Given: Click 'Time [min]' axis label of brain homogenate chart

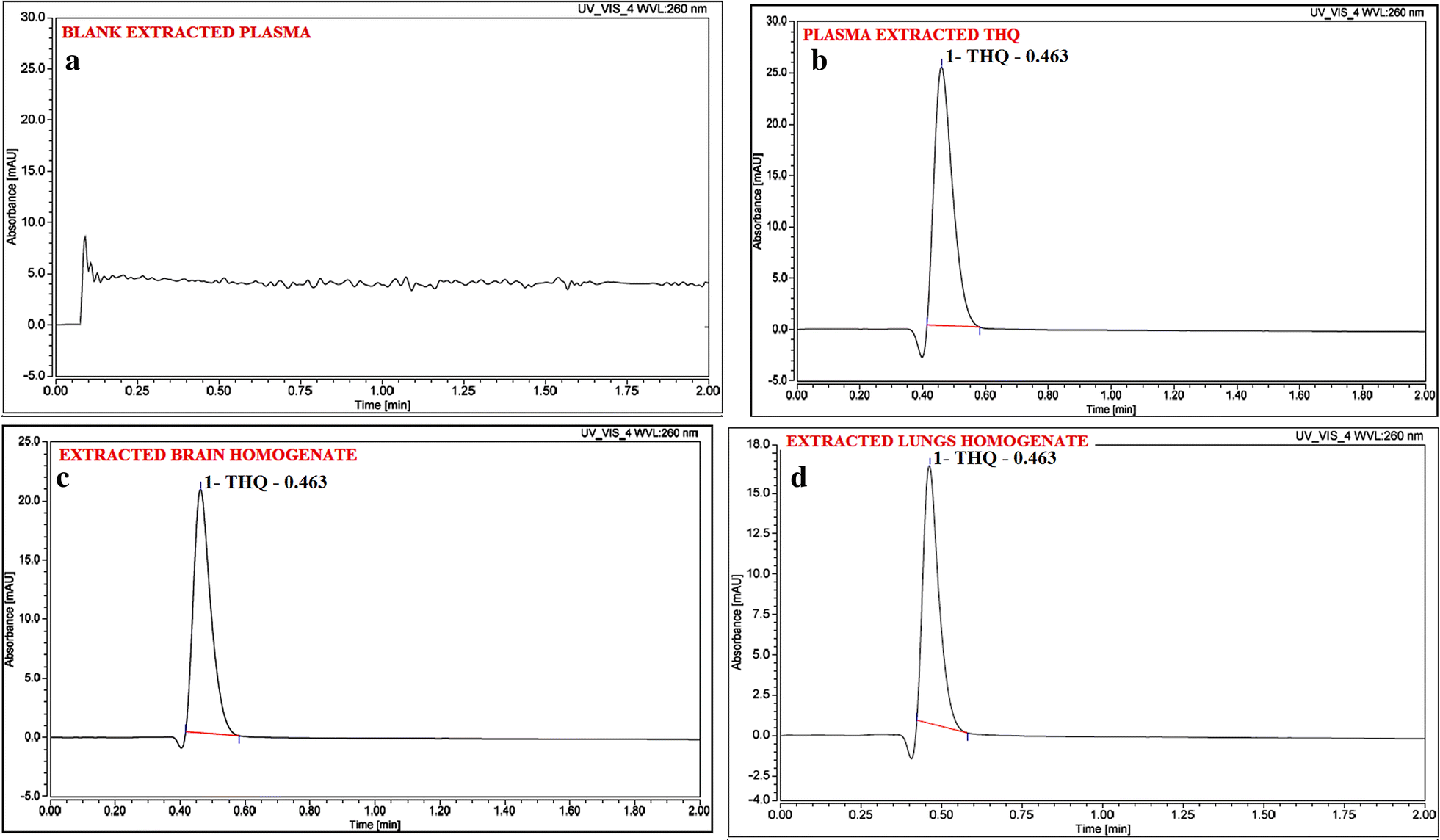Looking at the screenshot, I should pos(375,825).
